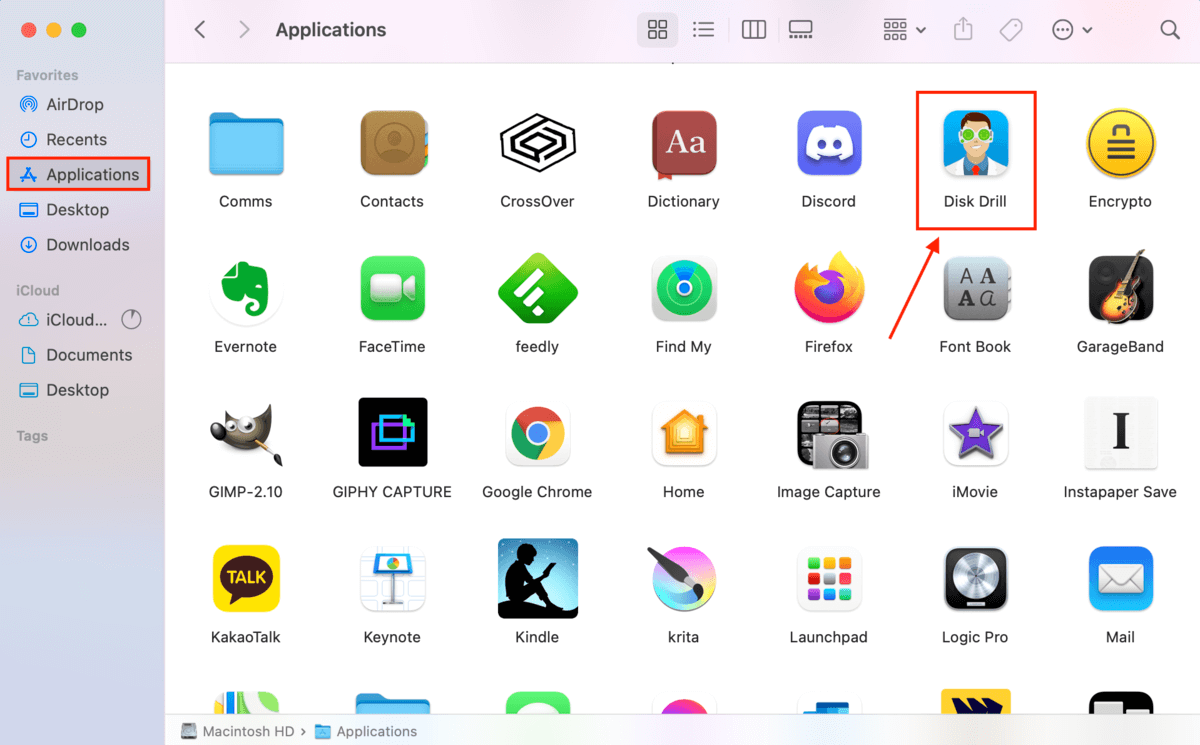
Task: Launch the CrossOver app
Action: (x=537, y=143)
